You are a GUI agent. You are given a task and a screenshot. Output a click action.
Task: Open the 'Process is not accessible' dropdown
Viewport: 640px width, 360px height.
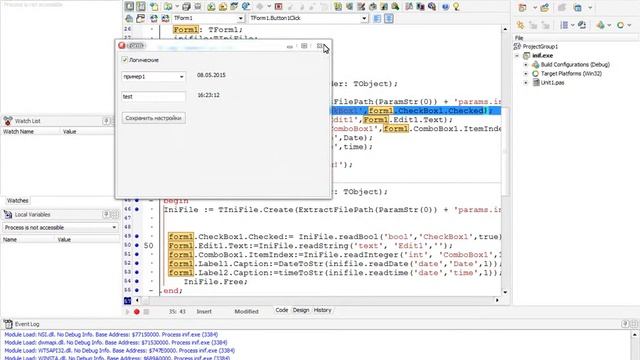(x=114, y=227)
